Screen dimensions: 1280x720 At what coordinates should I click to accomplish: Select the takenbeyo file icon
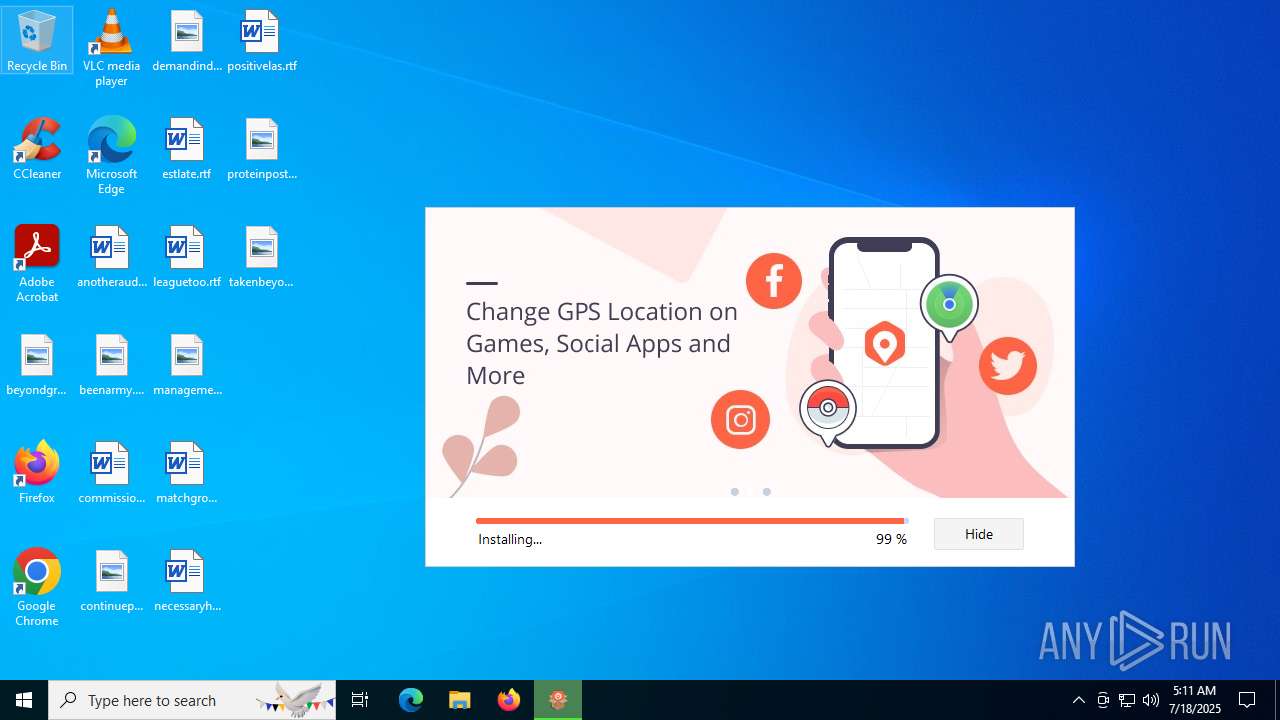[x=262, y=257]
